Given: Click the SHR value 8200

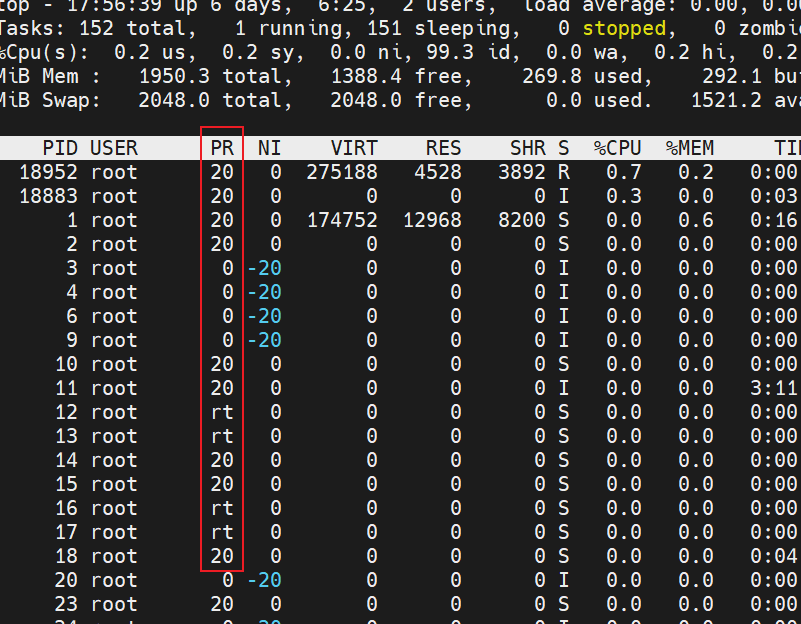Looking at the screenshot, I should [521, 220].
